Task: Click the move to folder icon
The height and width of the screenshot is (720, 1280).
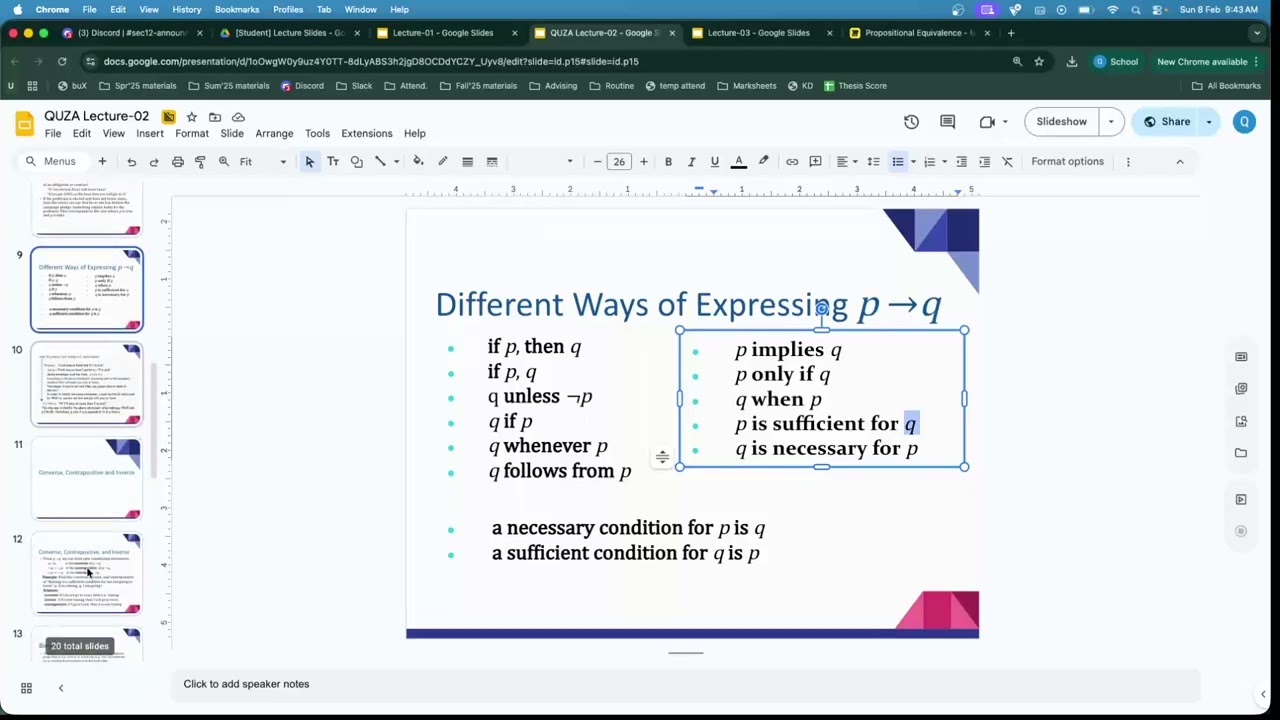Action: click(215, 117)
